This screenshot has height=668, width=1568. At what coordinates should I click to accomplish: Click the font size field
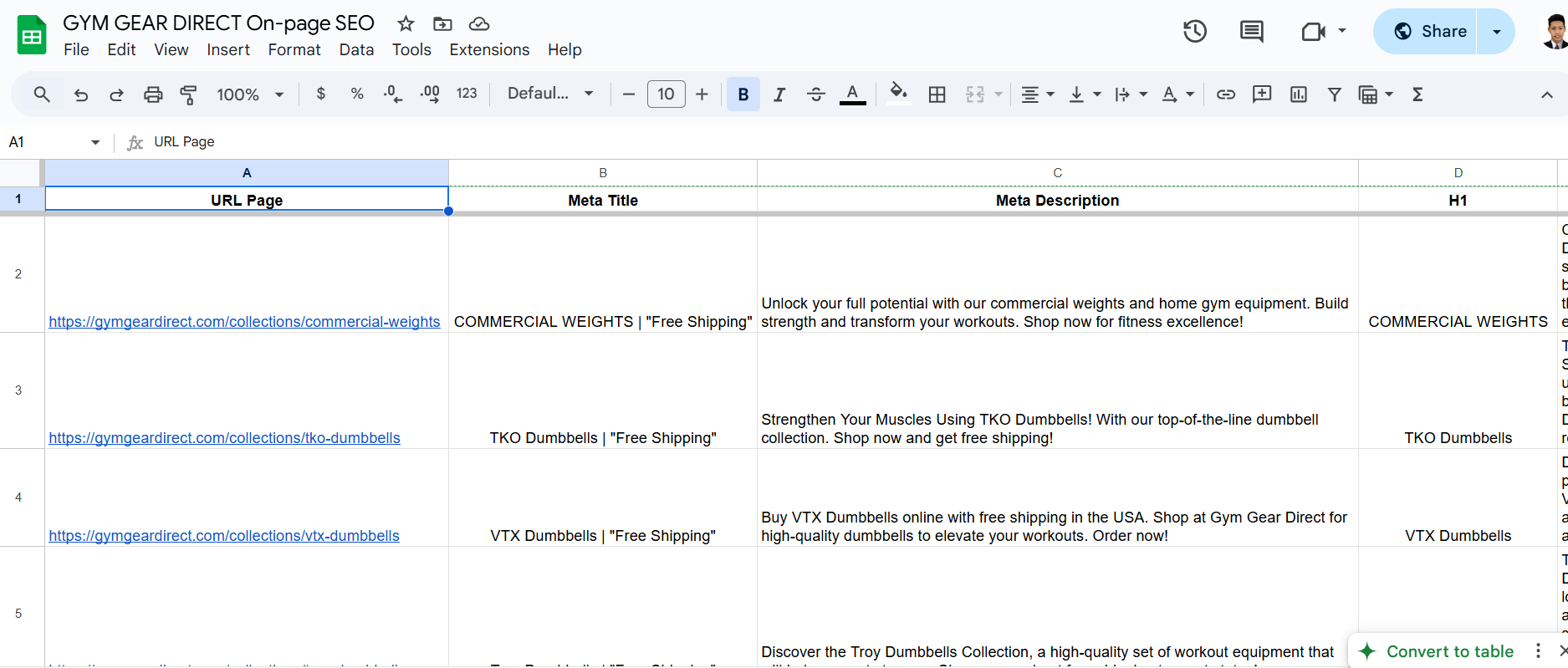tap(667, 94)
